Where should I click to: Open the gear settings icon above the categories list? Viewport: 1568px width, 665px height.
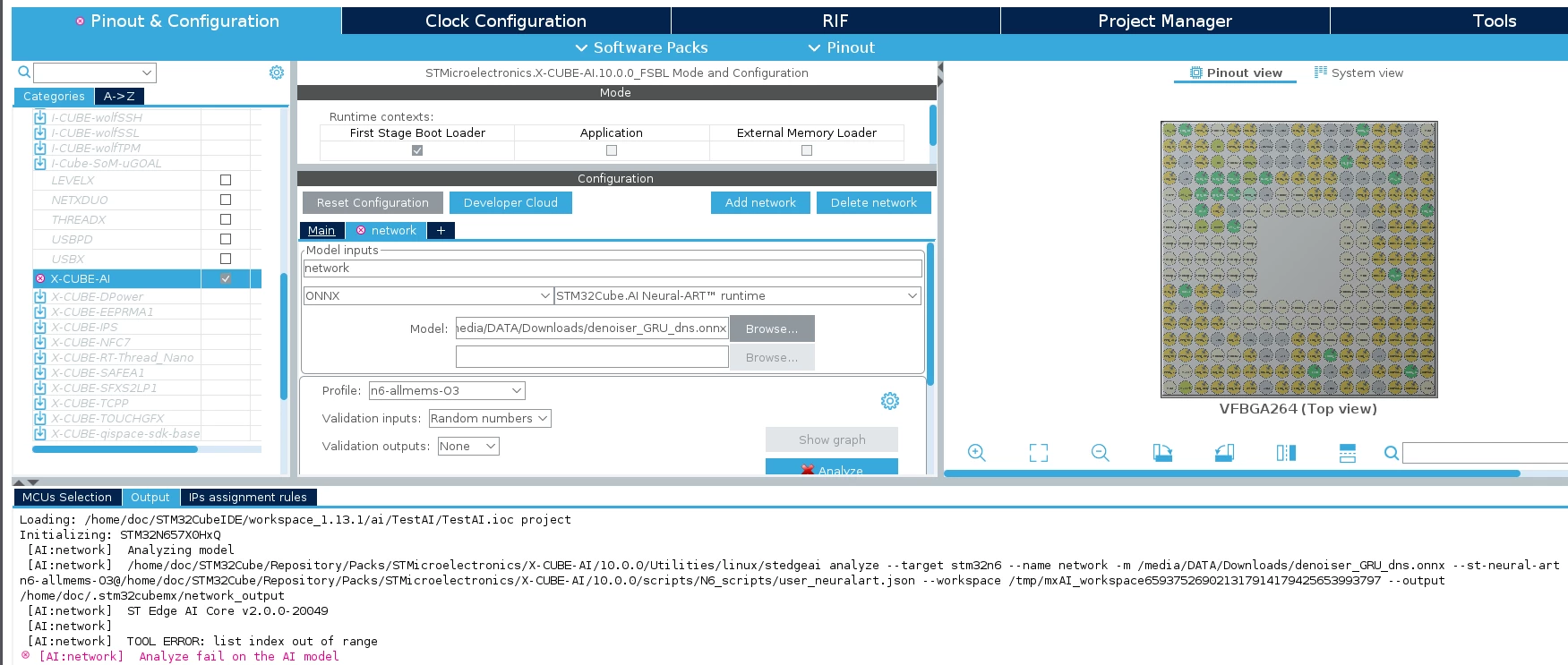pos(277,72)
